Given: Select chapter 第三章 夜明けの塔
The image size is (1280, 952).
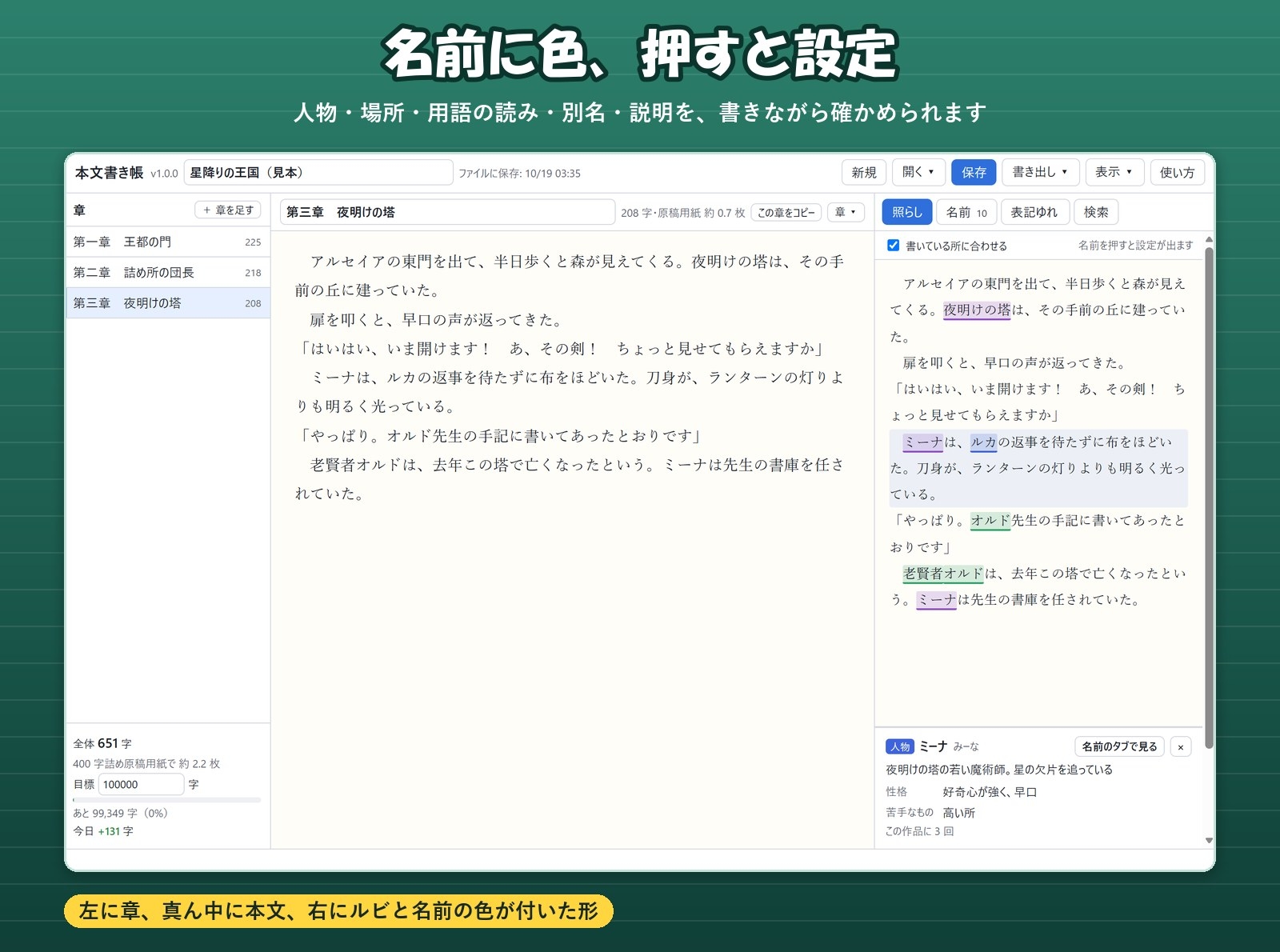Looking at the screenshot, I should click(x=168, y=303).
